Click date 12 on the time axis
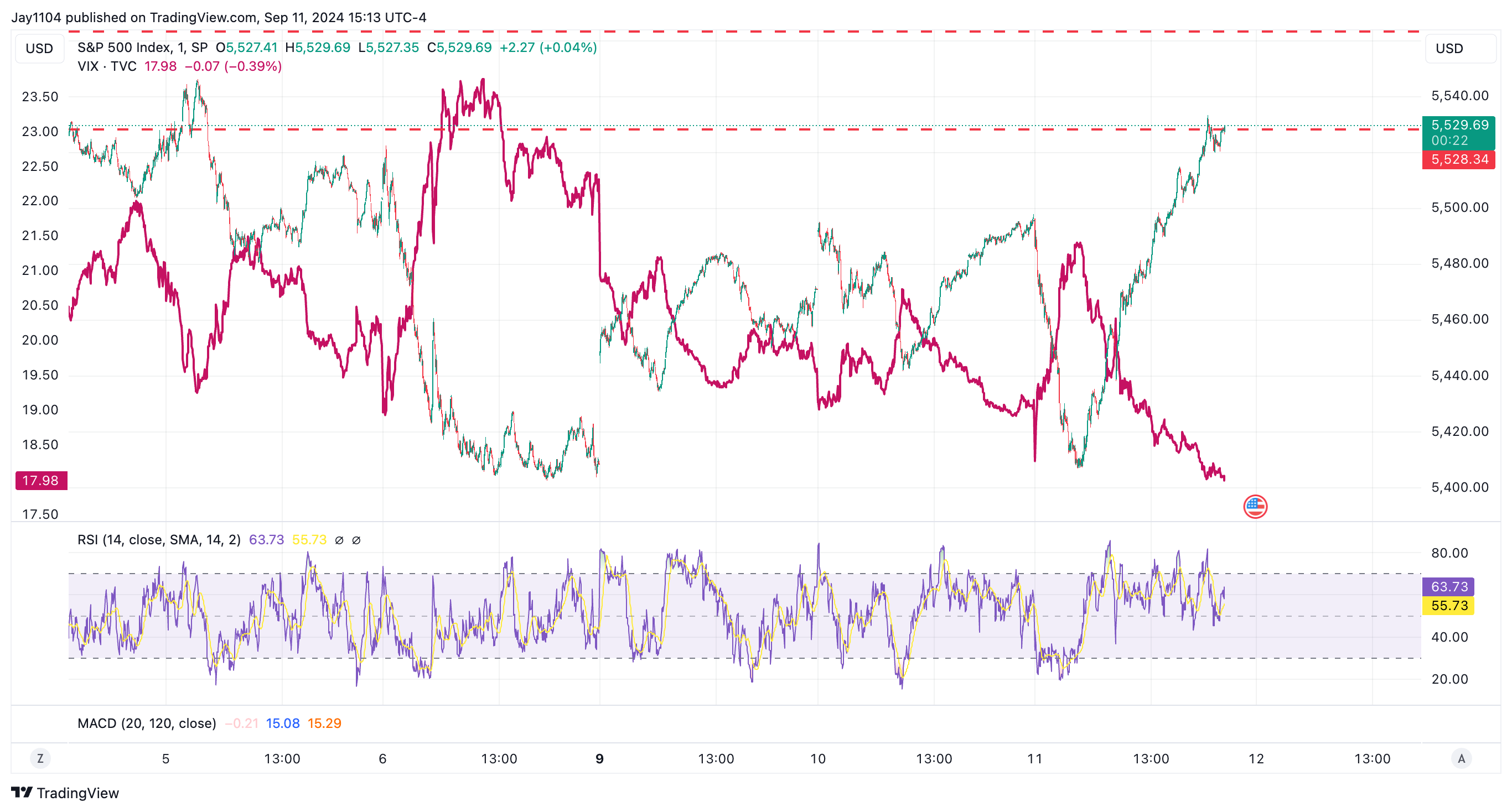The image size is (1512, 812). pyautogui.click(x=1256, y=758)
